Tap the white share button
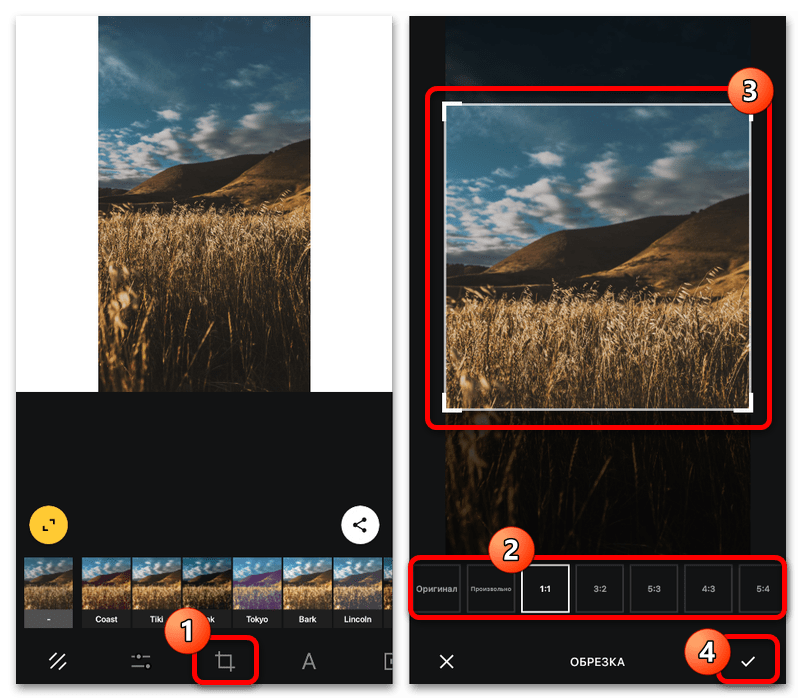The width and height of the screenshot is (802, 700). [360, 525]
